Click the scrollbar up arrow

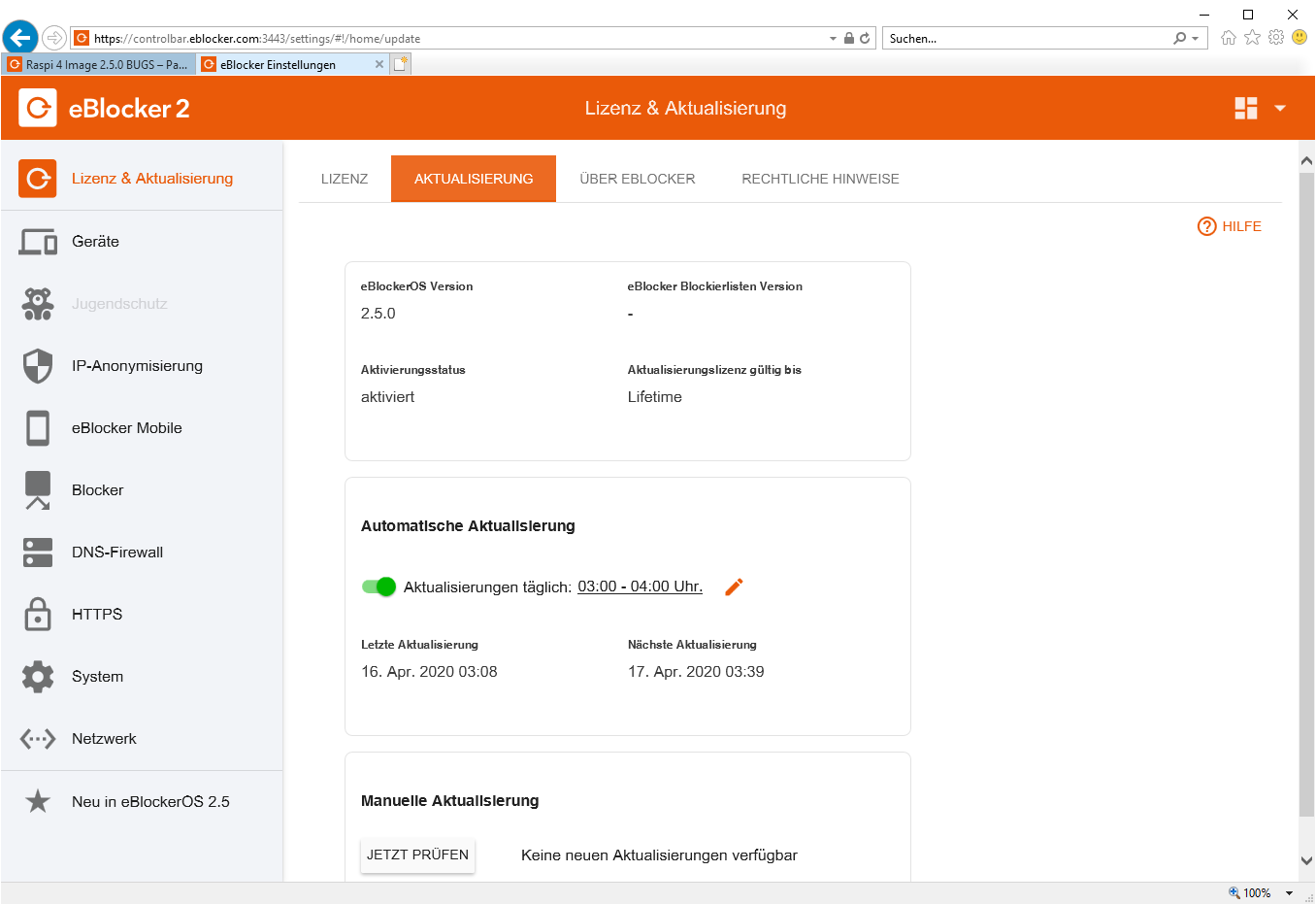[x=1306, y=161]
